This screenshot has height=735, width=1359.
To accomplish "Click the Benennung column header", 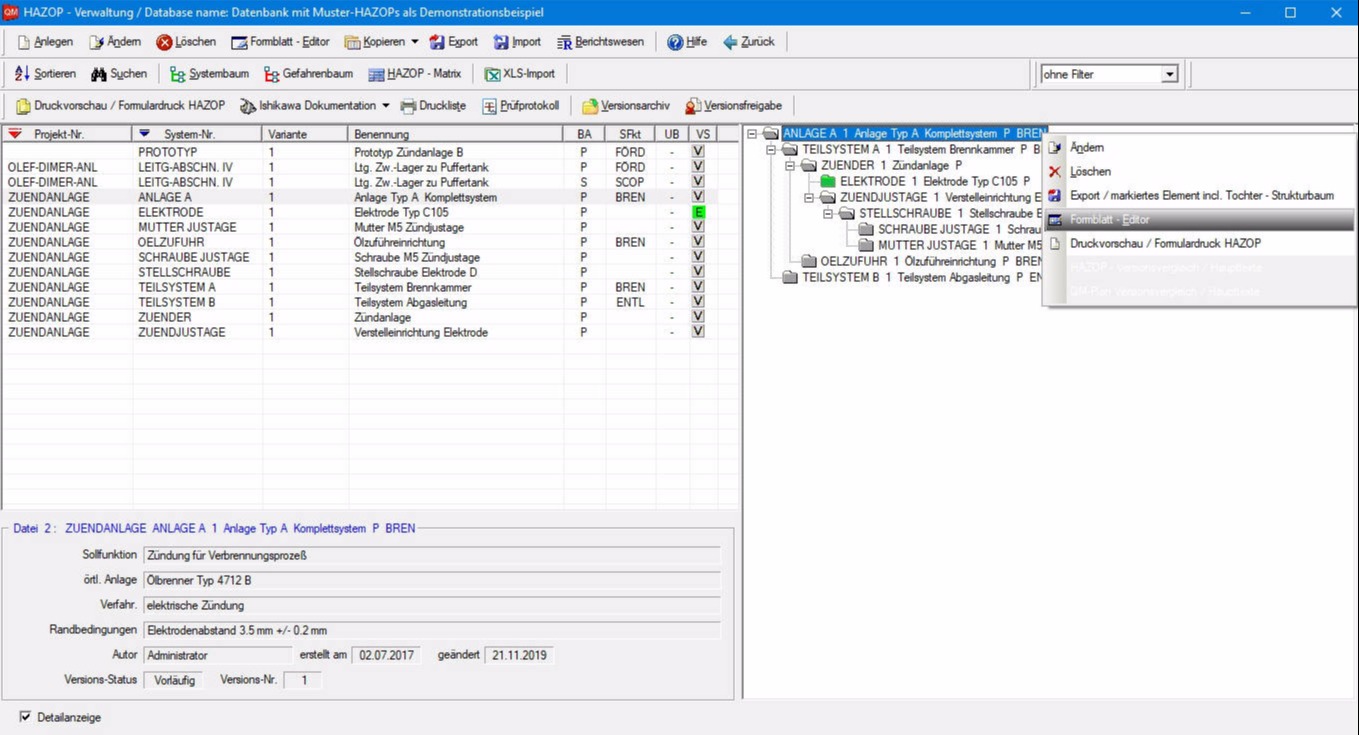I will click(455, 134).
